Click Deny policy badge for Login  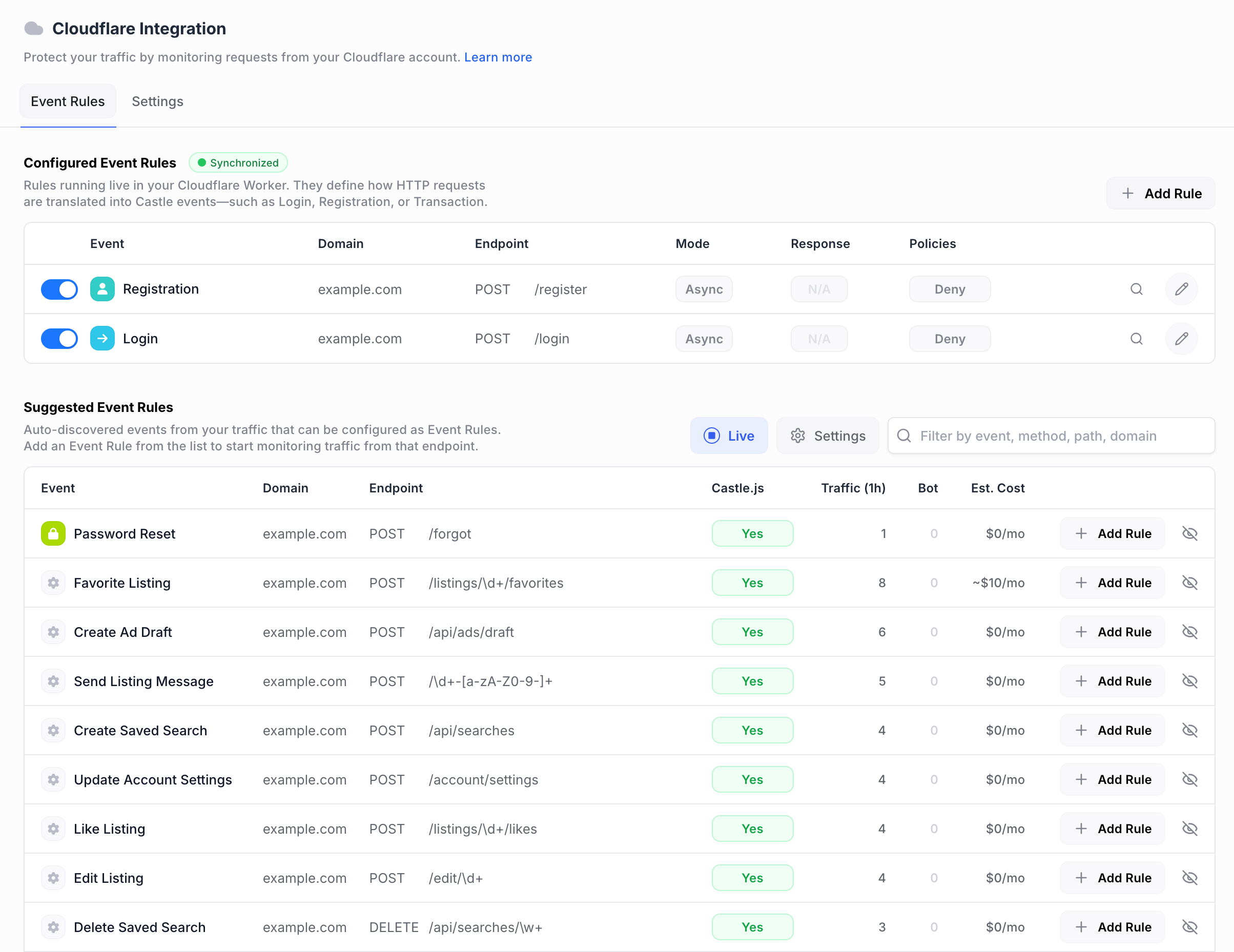pos(950,338)
